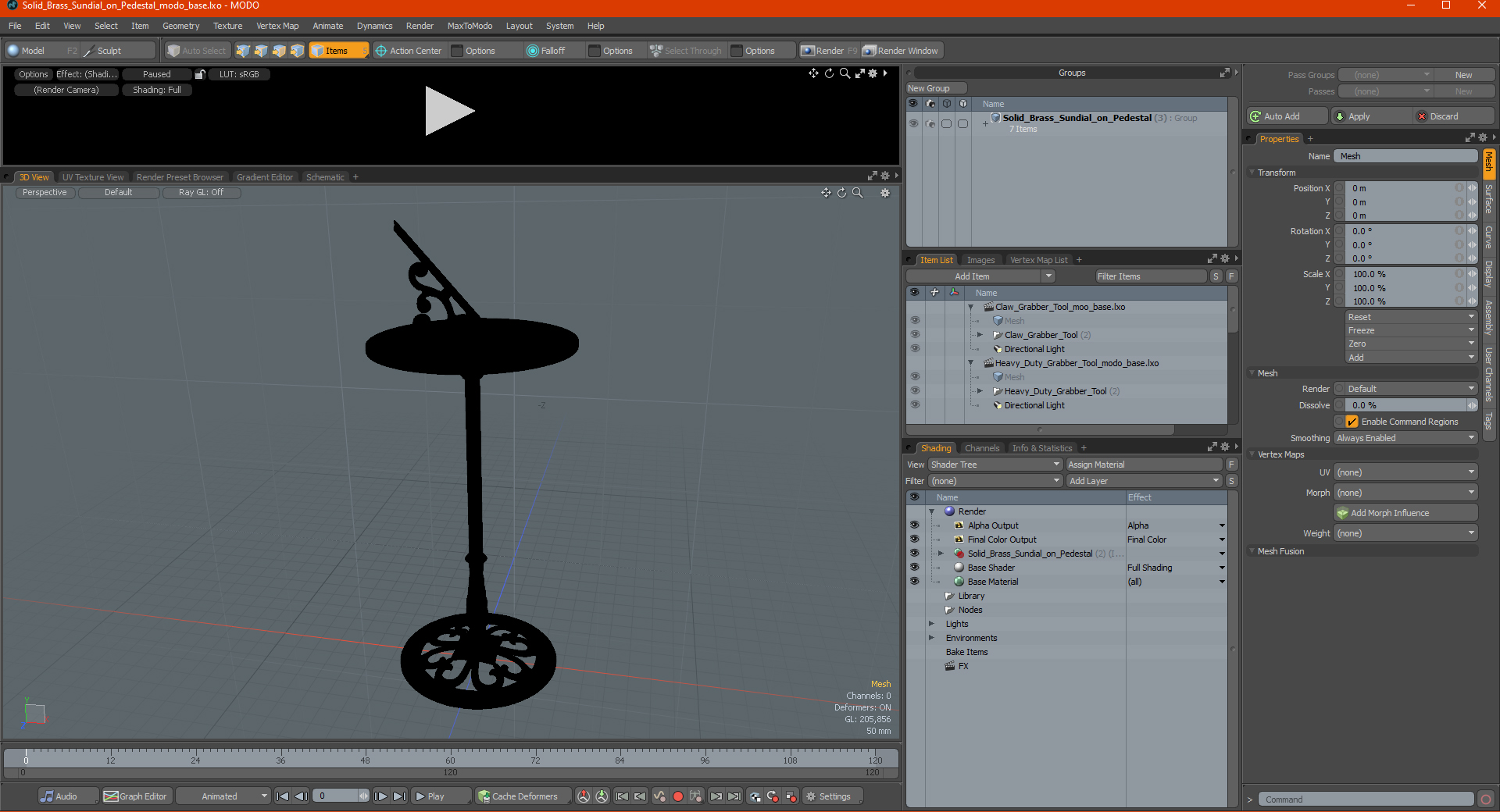
Task: Select Edges mode icon in toolbar
Action: (261, 51)
